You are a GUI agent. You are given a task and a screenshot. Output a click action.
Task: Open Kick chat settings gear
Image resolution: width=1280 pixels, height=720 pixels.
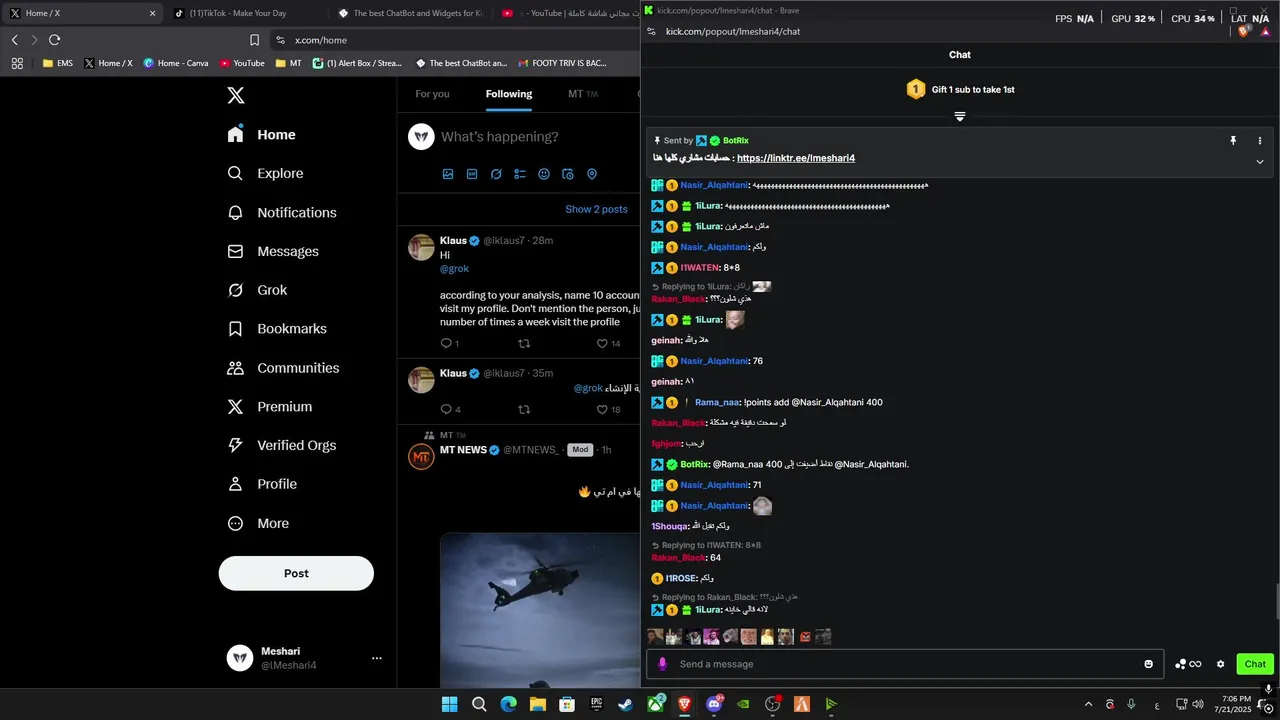coord(1220,664)
